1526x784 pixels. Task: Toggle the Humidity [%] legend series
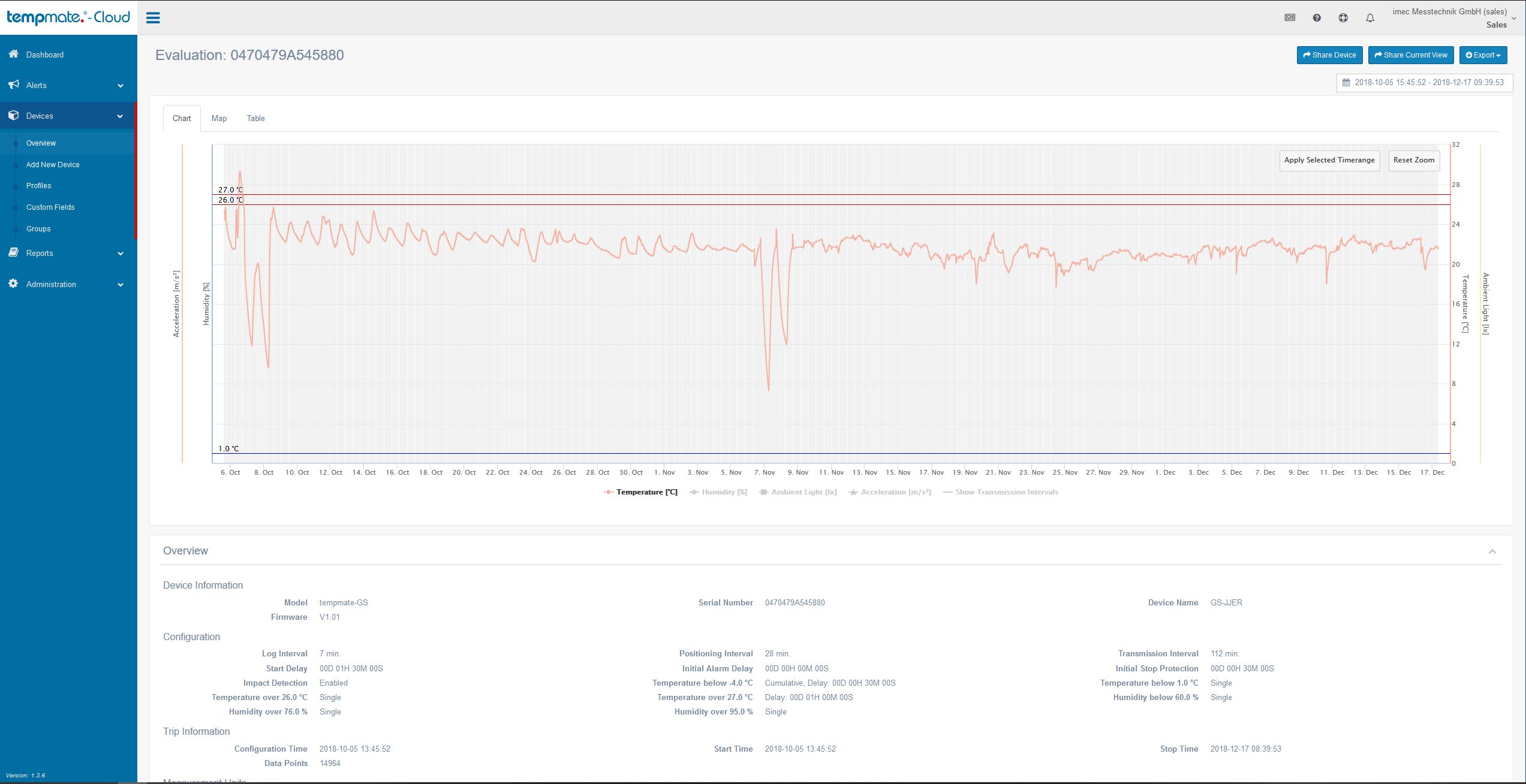[x=718, y=492]
